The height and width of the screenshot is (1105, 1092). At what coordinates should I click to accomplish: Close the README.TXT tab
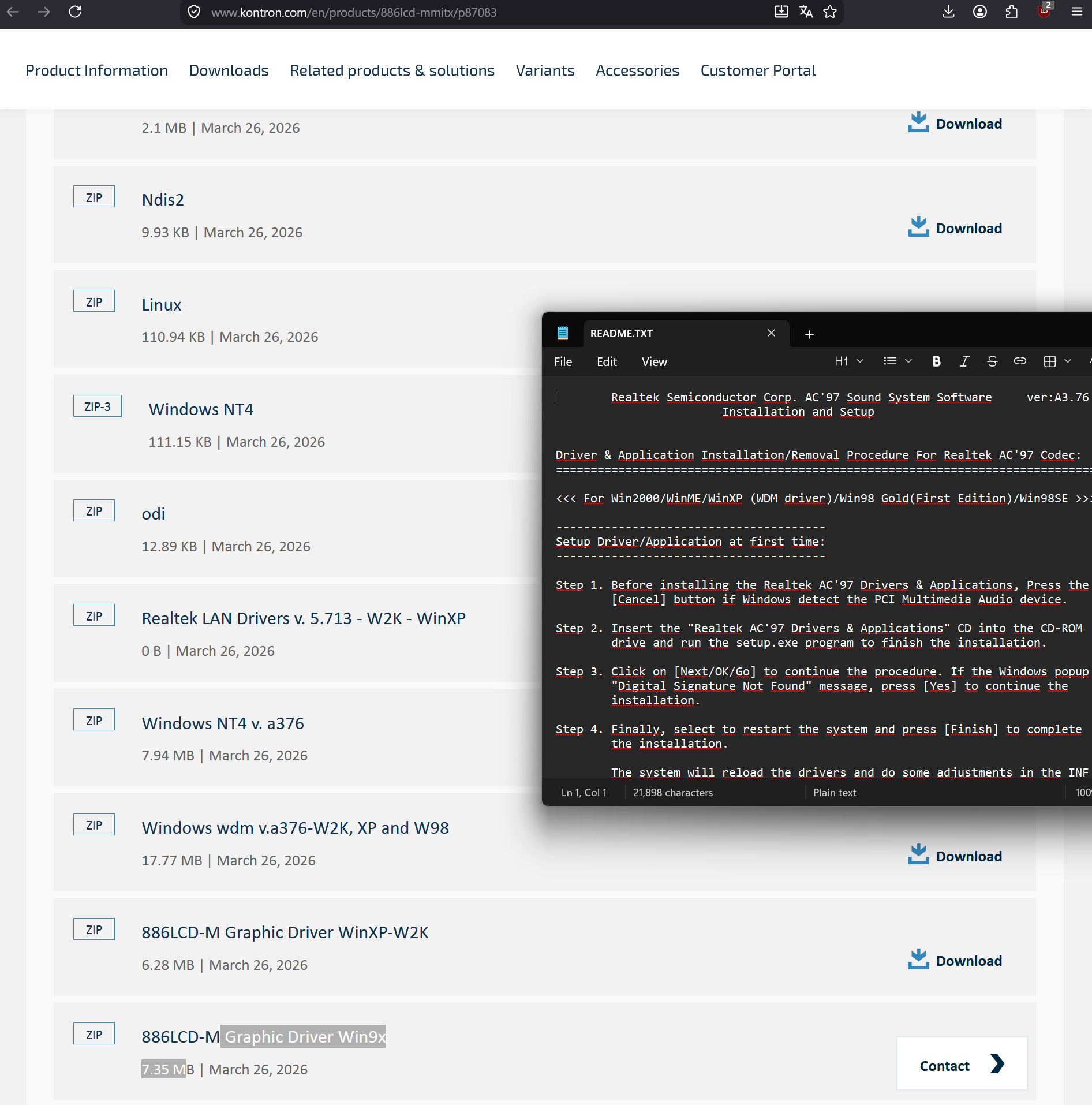click(x=771, y=333)
